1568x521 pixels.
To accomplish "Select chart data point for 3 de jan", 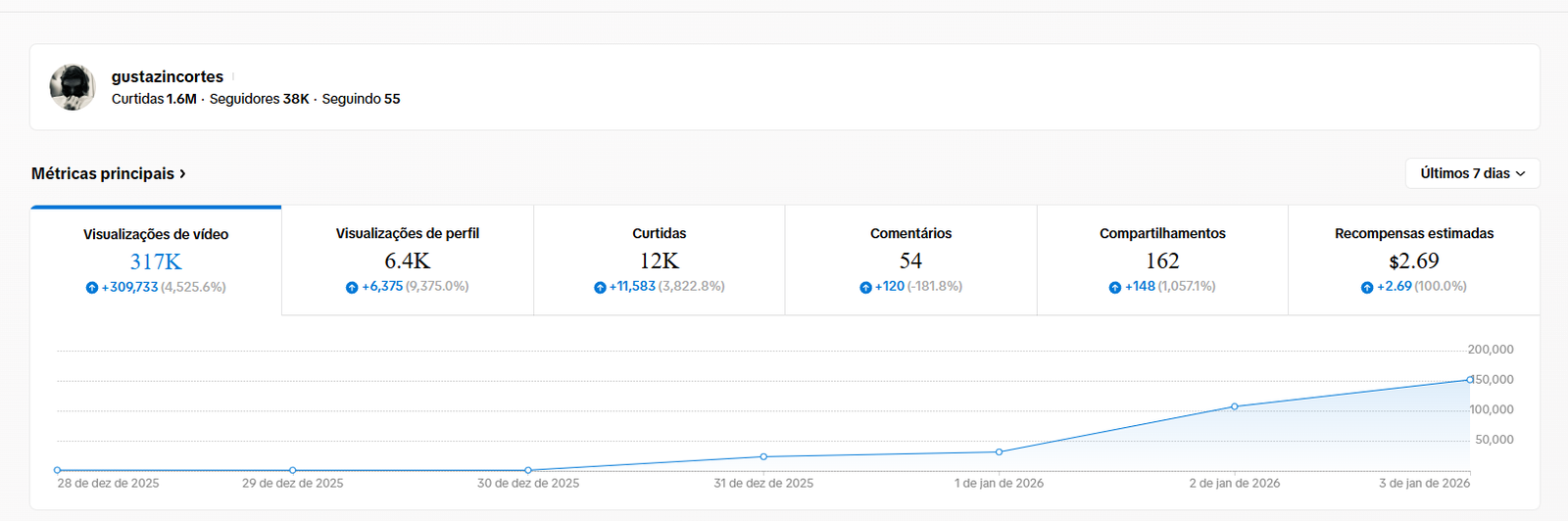I will pos(1470,379).
